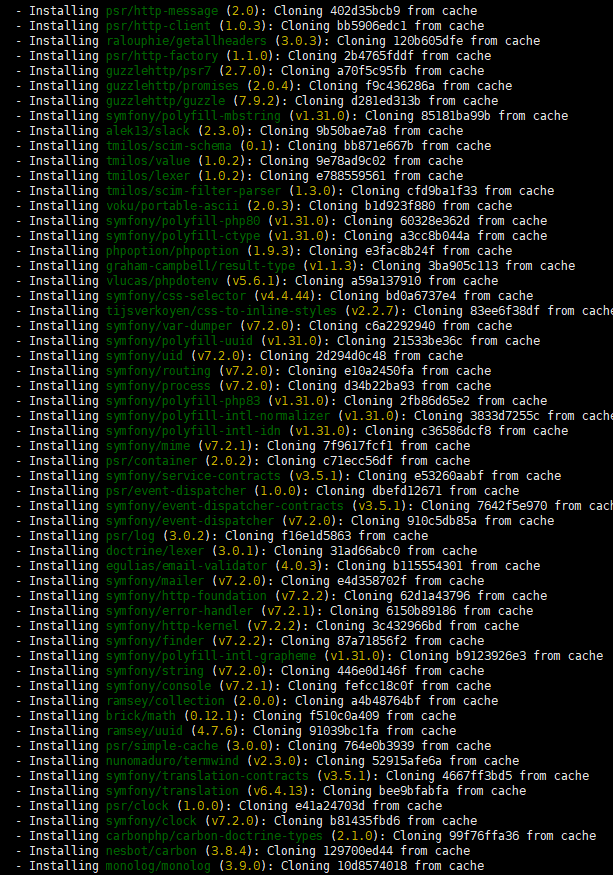Click symfony/service-contracts package name
The image size is (613, 875).
(x=193, y=477)
